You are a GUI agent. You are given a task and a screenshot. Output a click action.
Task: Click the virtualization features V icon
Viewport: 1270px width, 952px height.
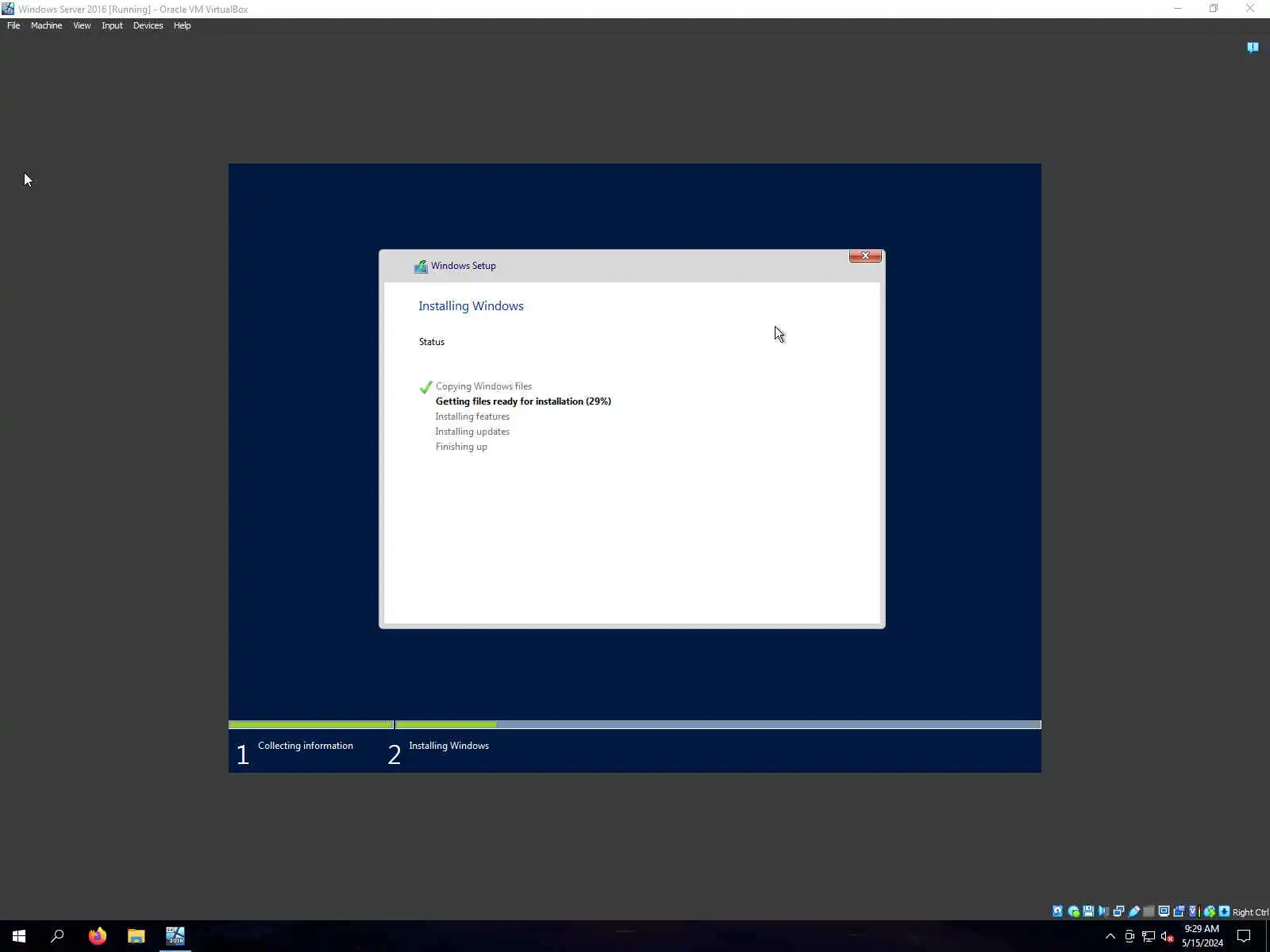pyautogui.click(x=1192, y=912)
